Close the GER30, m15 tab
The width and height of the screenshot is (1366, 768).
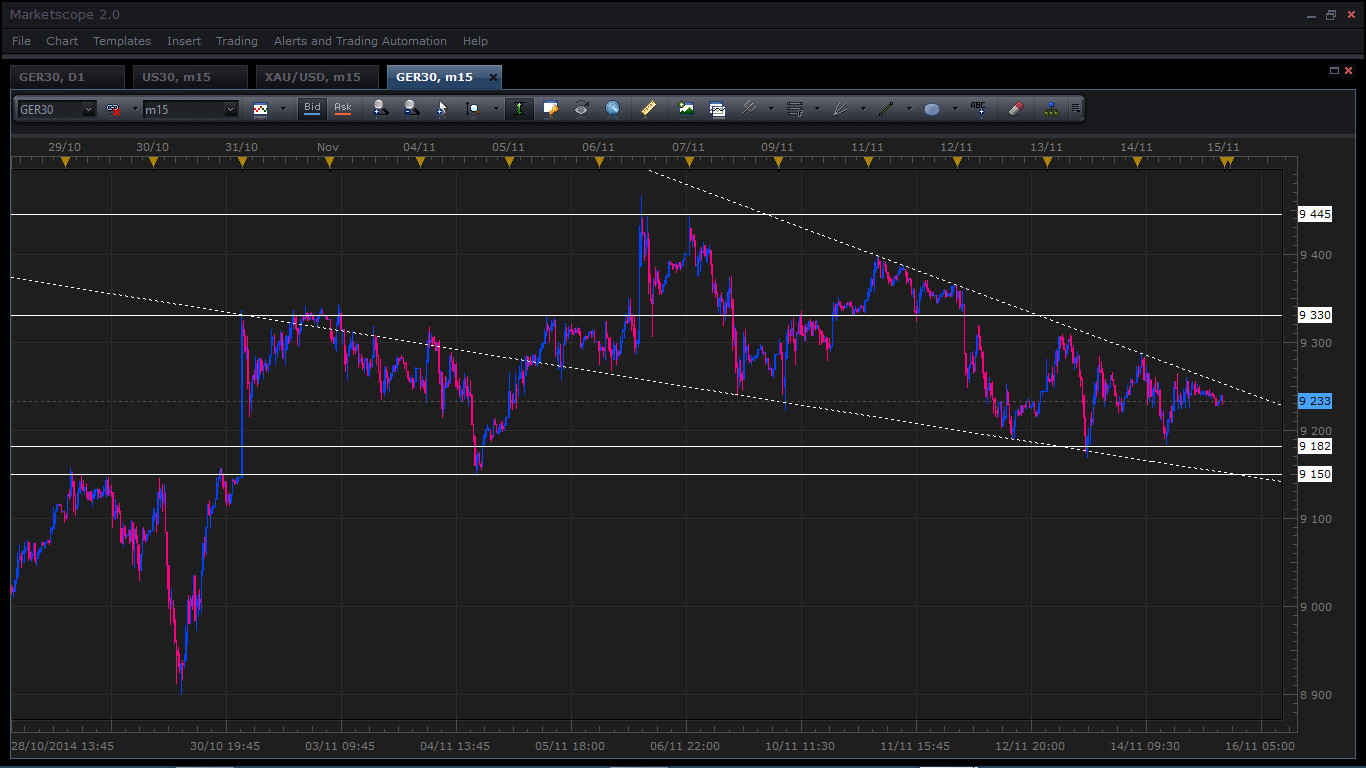tap(493, 77)
